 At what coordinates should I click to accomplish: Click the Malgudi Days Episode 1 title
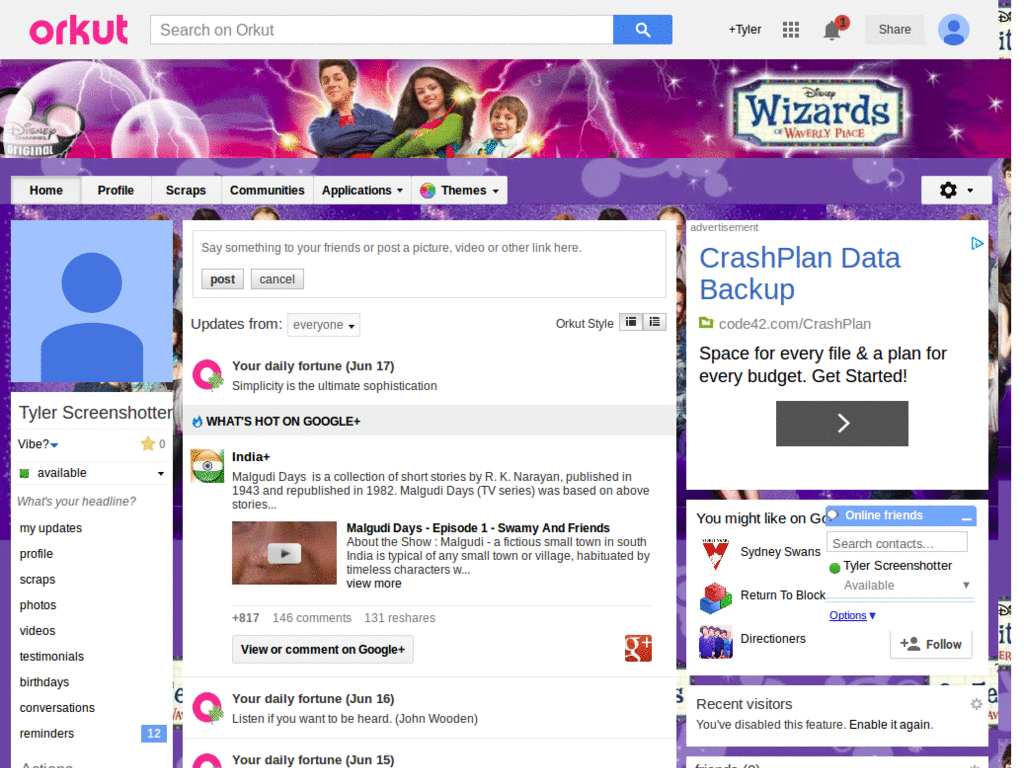point(477,528)
